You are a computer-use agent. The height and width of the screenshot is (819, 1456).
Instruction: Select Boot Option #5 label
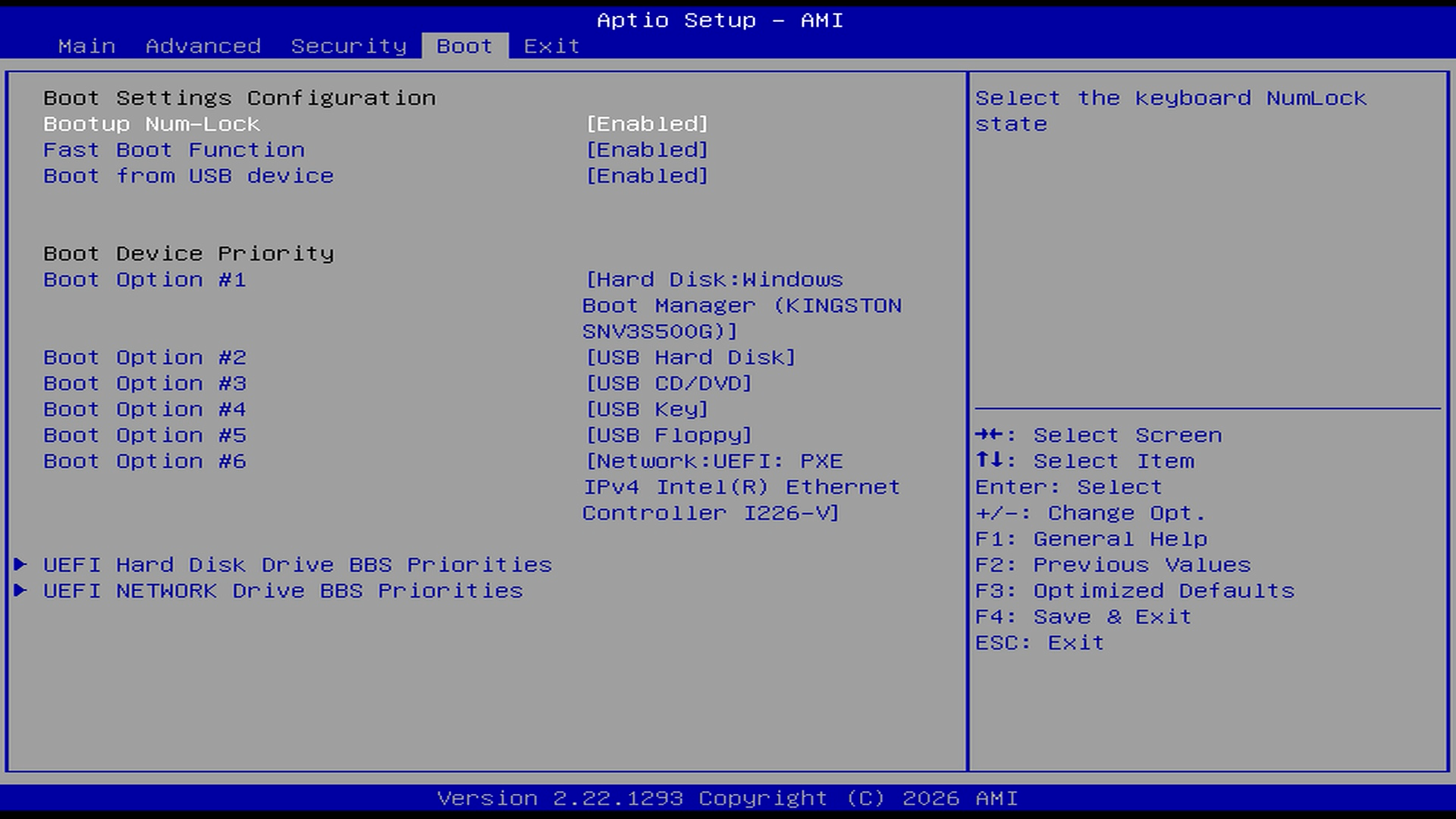145,435
